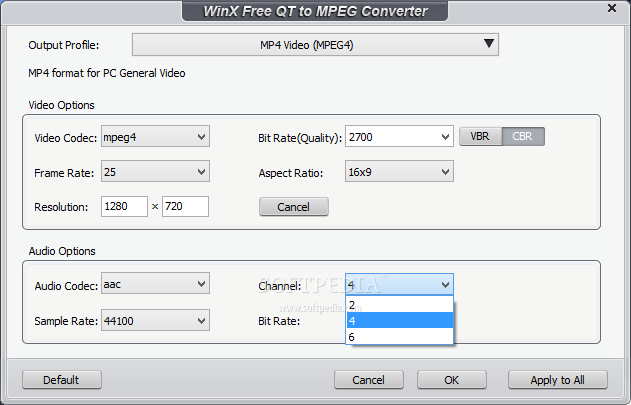Switch bitrate mode to CBR
The width and height of the screenshot is (631, 405).
(x=523, y=137)
